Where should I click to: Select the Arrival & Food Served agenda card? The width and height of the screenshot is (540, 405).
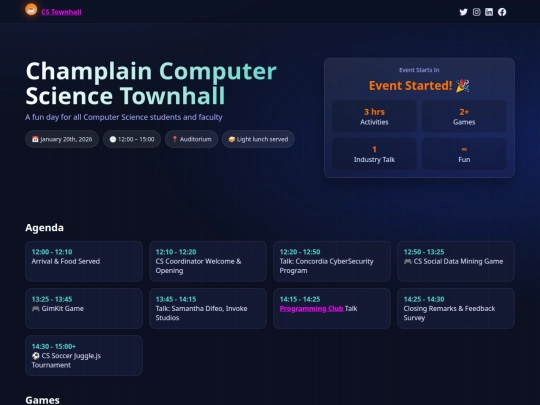(x=84, y=261)
